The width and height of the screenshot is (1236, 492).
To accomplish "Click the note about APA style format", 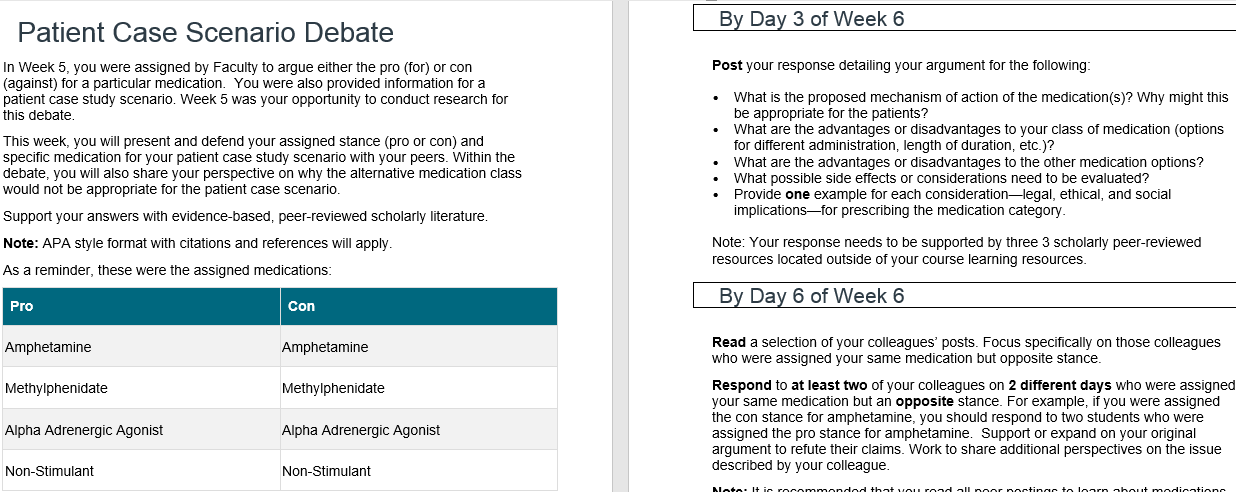I will tap(198, 243).
